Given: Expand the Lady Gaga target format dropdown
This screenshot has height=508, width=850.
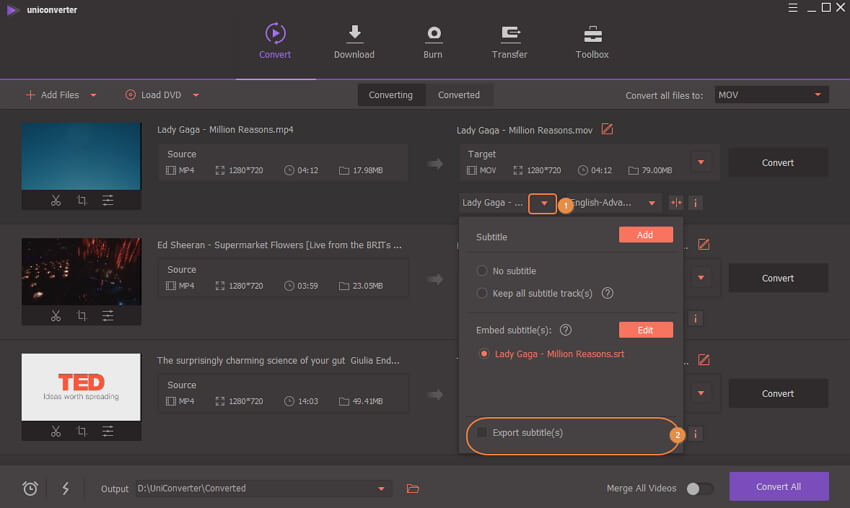Looking at the screenshot, I should (701, 162).
